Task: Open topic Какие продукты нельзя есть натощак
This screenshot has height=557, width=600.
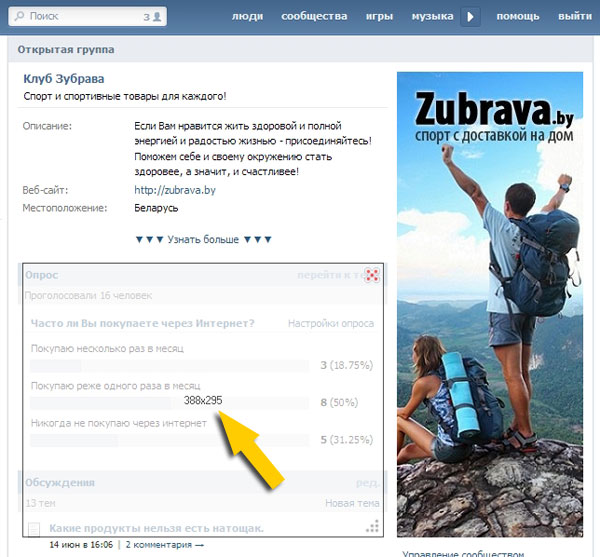Action: click(156, 528)
